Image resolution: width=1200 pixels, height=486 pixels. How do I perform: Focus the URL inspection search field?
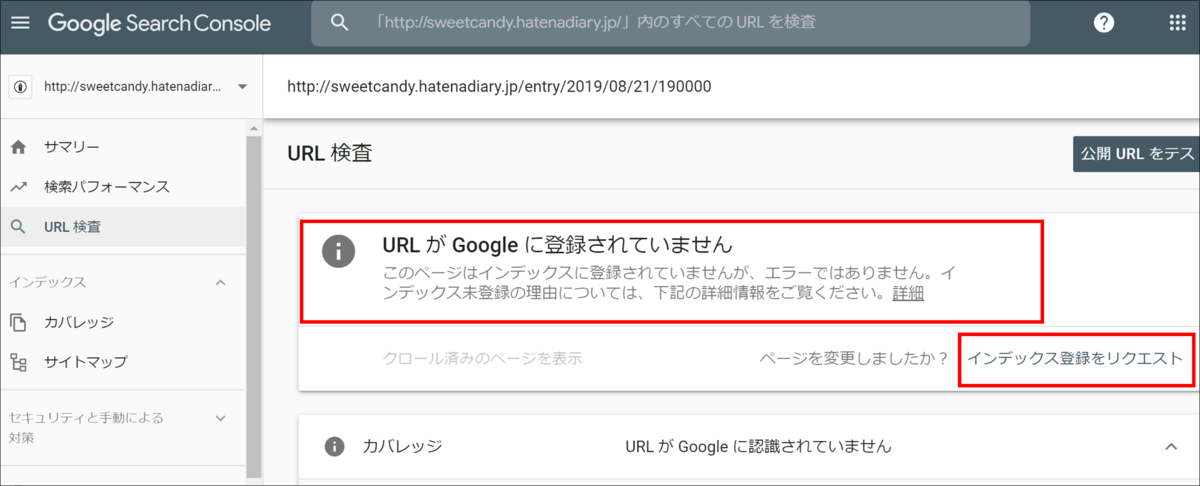pyautogui.click(x=670, y=23)
